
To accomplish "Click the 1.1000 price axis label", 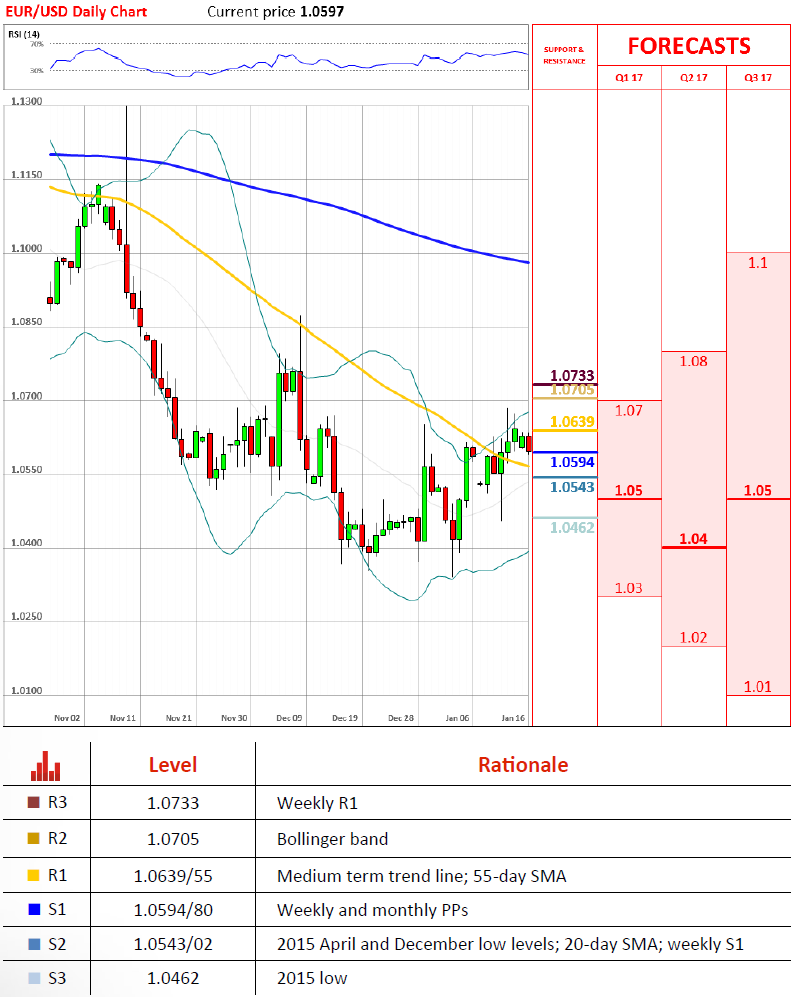I will point(27,249).
